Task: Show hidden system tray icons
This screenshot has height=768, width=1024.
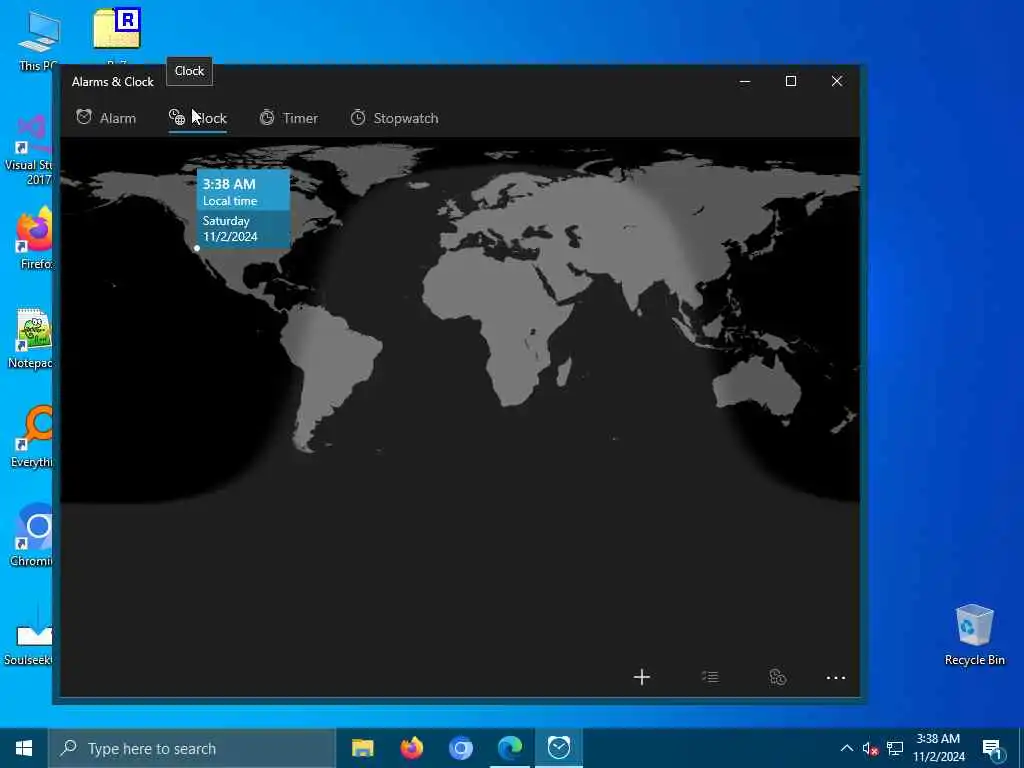Action: tap(846, 748)
